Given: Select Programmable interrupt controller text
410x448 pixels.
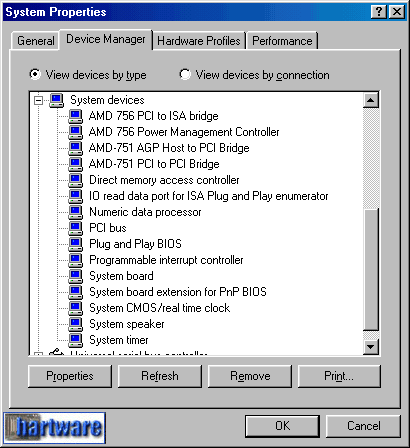Looking at the screenshot, I should click(166, 260).
